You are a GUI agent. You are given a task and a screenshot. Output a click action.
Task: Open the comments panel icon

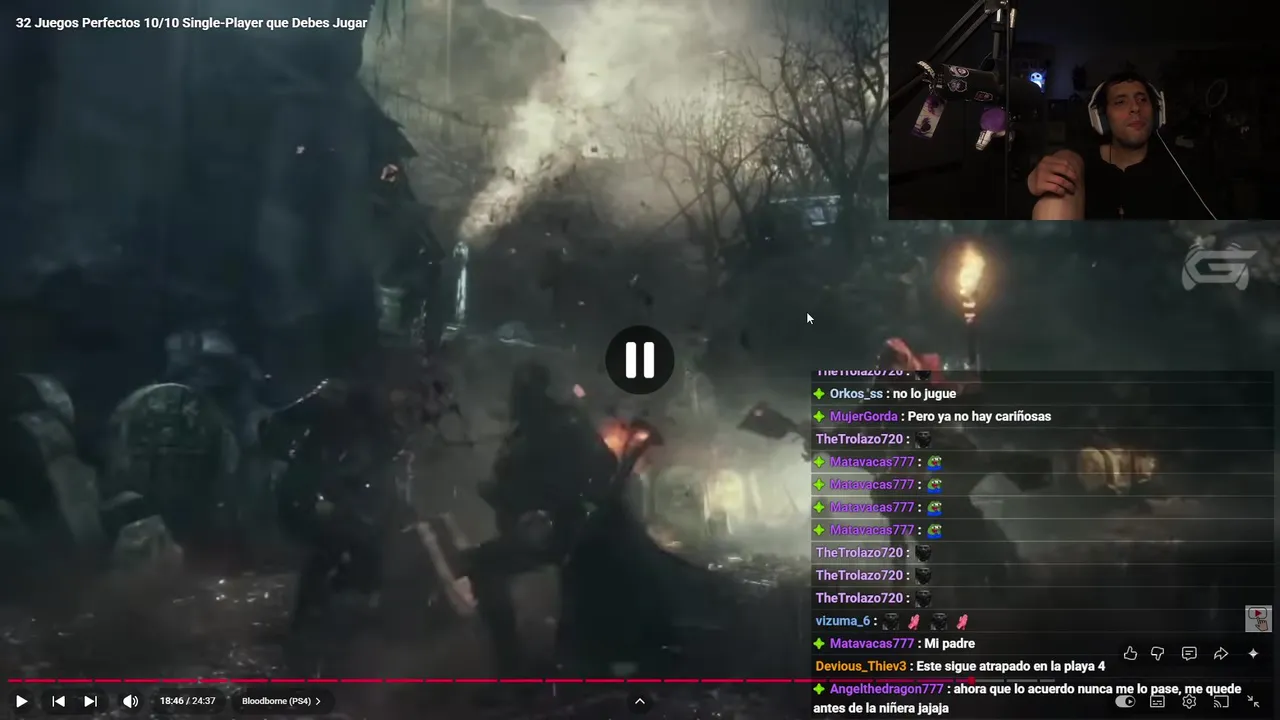(x=1189, y=653)
